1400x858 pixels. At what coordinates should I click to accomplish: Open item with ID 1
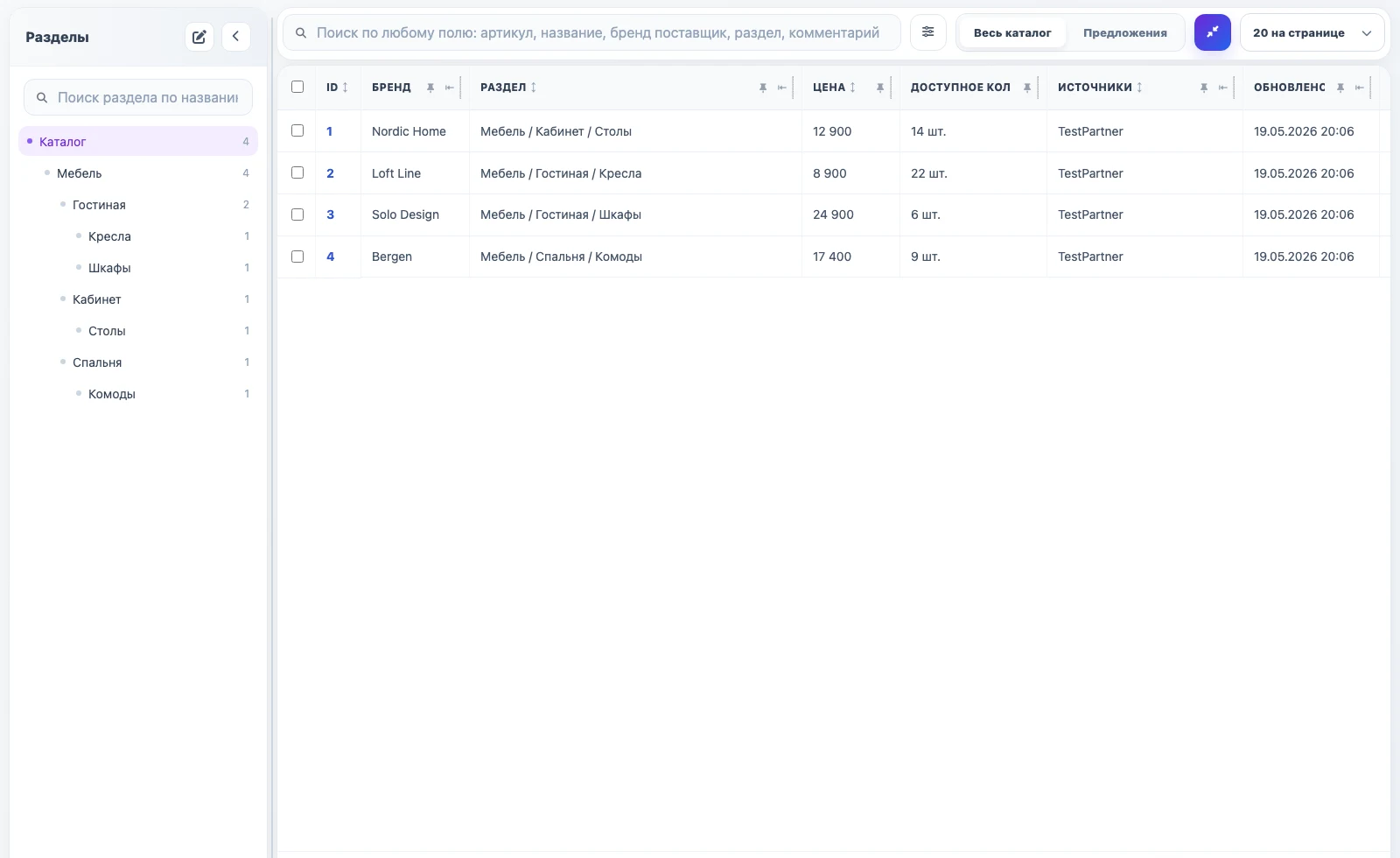(x=330, y=131)
